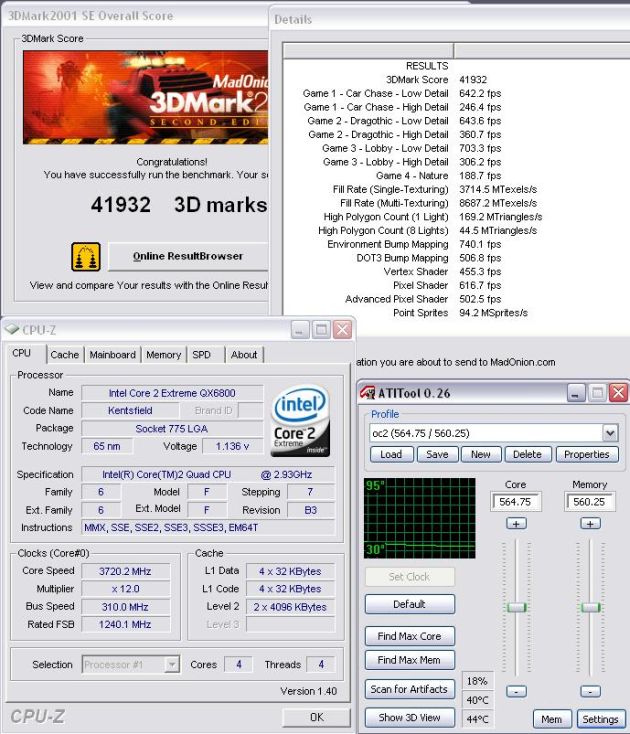Click the Mem button in ATITool
Image resolution: width=630 pixels, height=734 pixels.
[x=552, y=719]
